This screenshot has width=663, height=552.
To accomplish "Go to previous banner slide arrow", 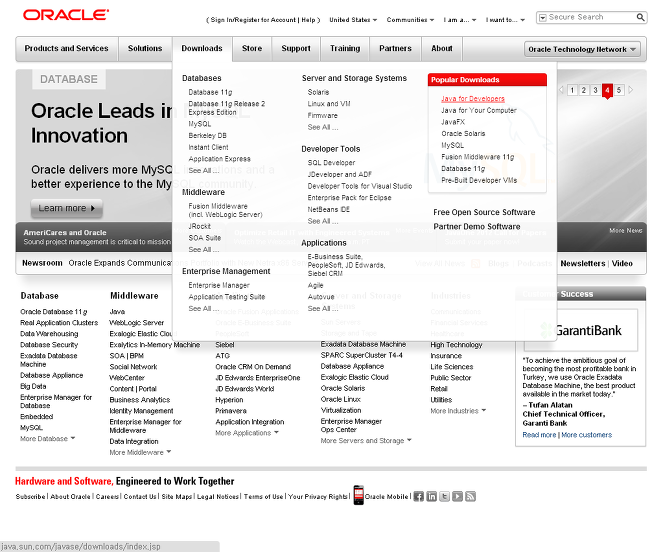I will (562, 90).
